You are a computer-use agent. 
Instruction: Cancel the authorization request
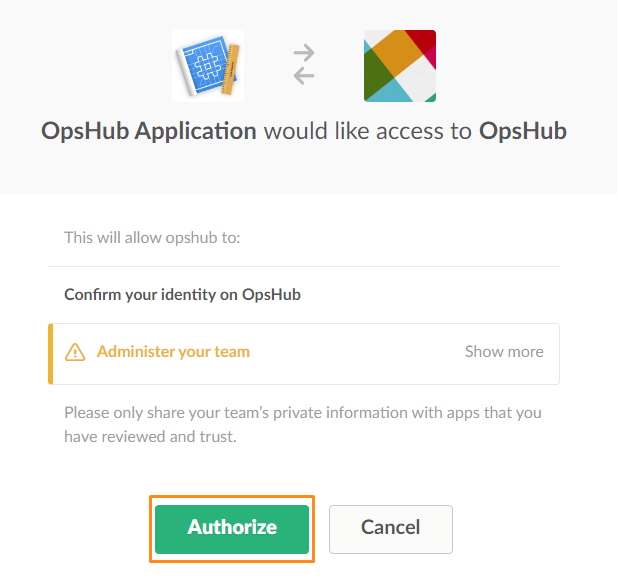tap(390, 527)
